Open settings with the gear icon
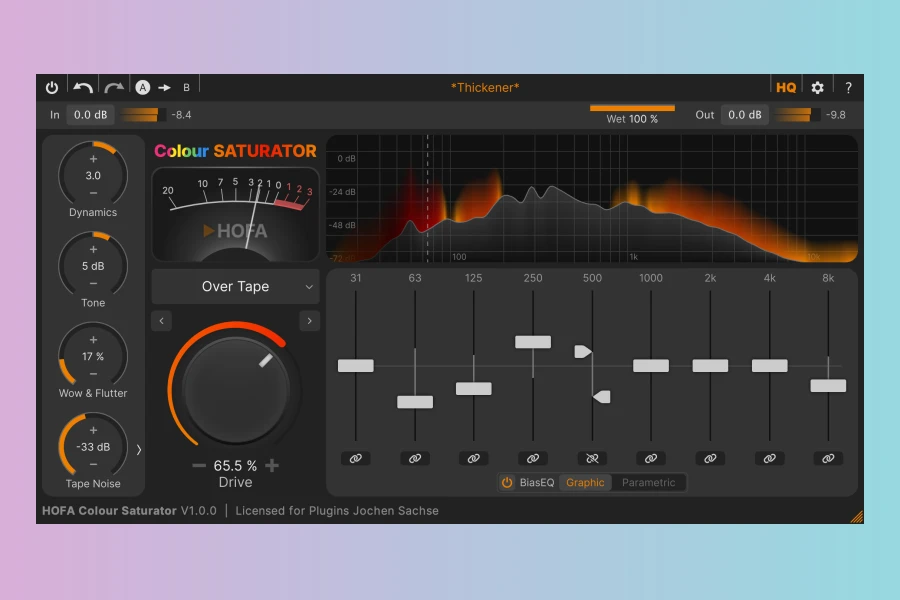Image resolution: width=900 pixels, height=600 pixels. tap(817, 88)
